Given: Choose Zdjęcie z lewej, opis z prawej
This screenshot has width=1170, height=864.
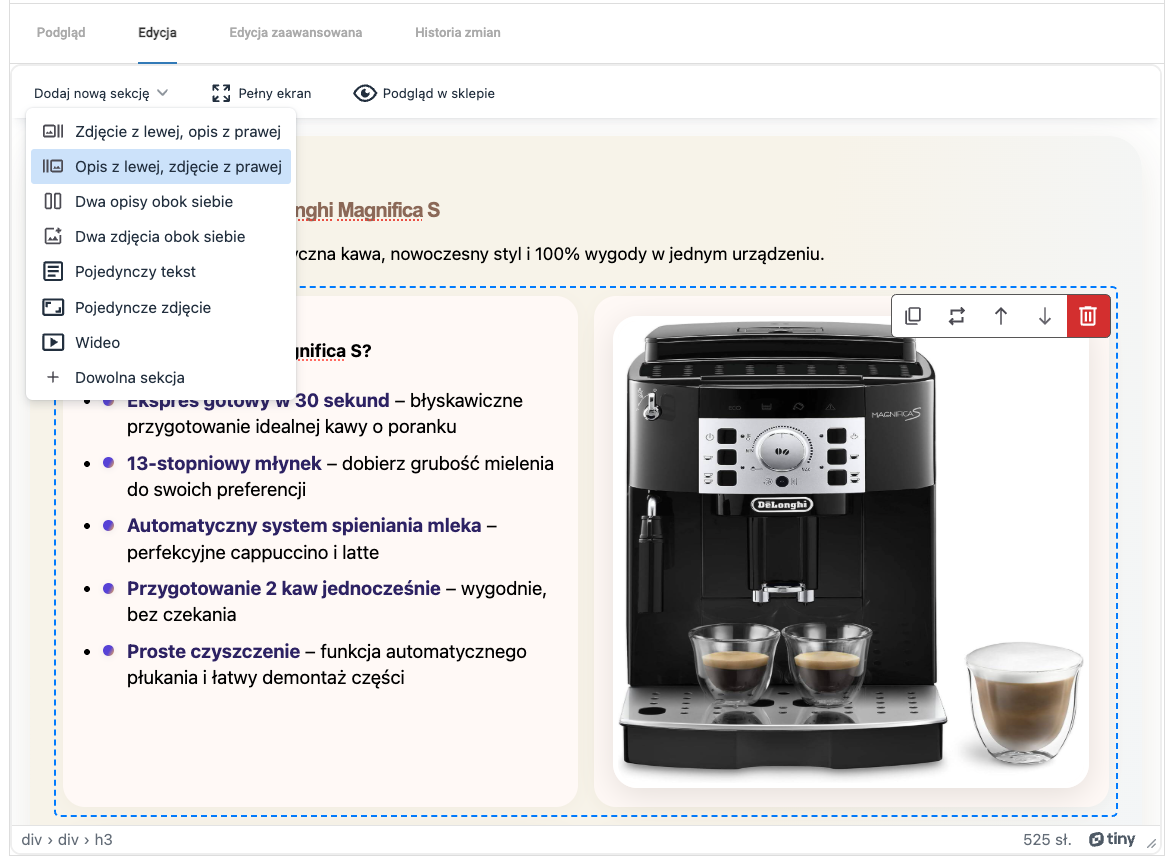Looking at the screenshot, I should coord(161,131).
